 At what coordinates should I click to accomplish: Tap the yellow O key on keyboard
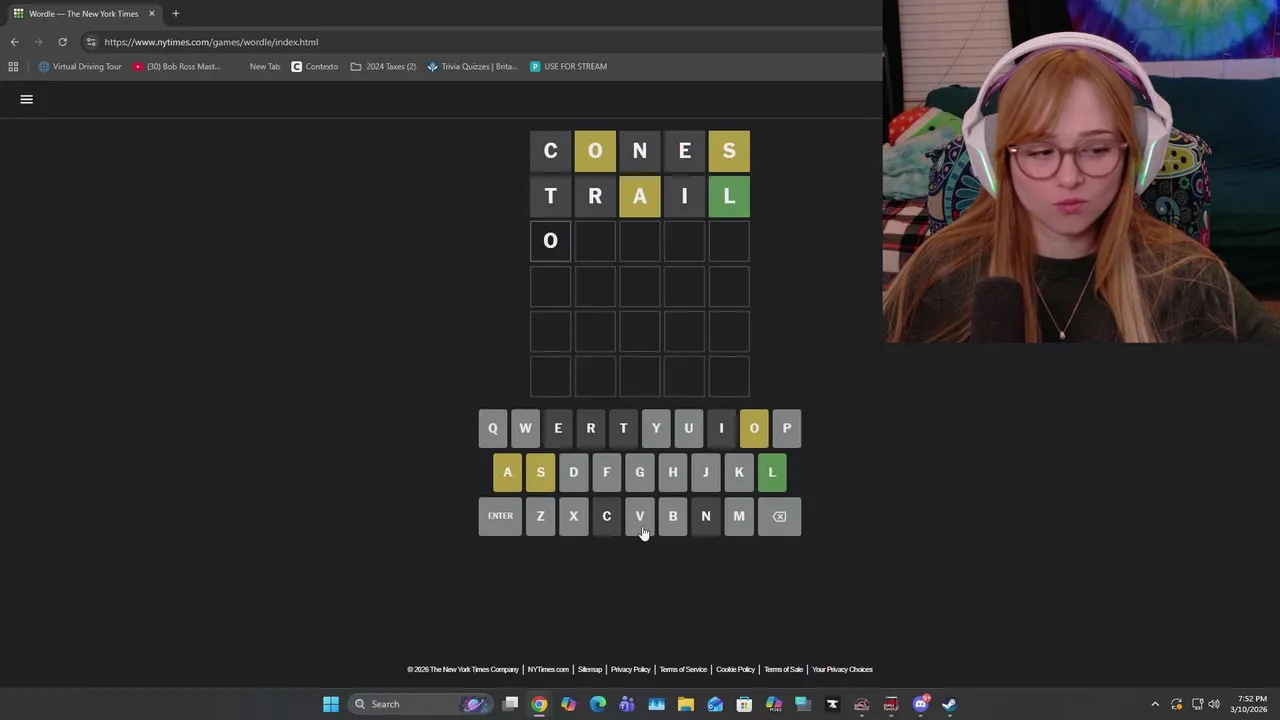[754, 428]
